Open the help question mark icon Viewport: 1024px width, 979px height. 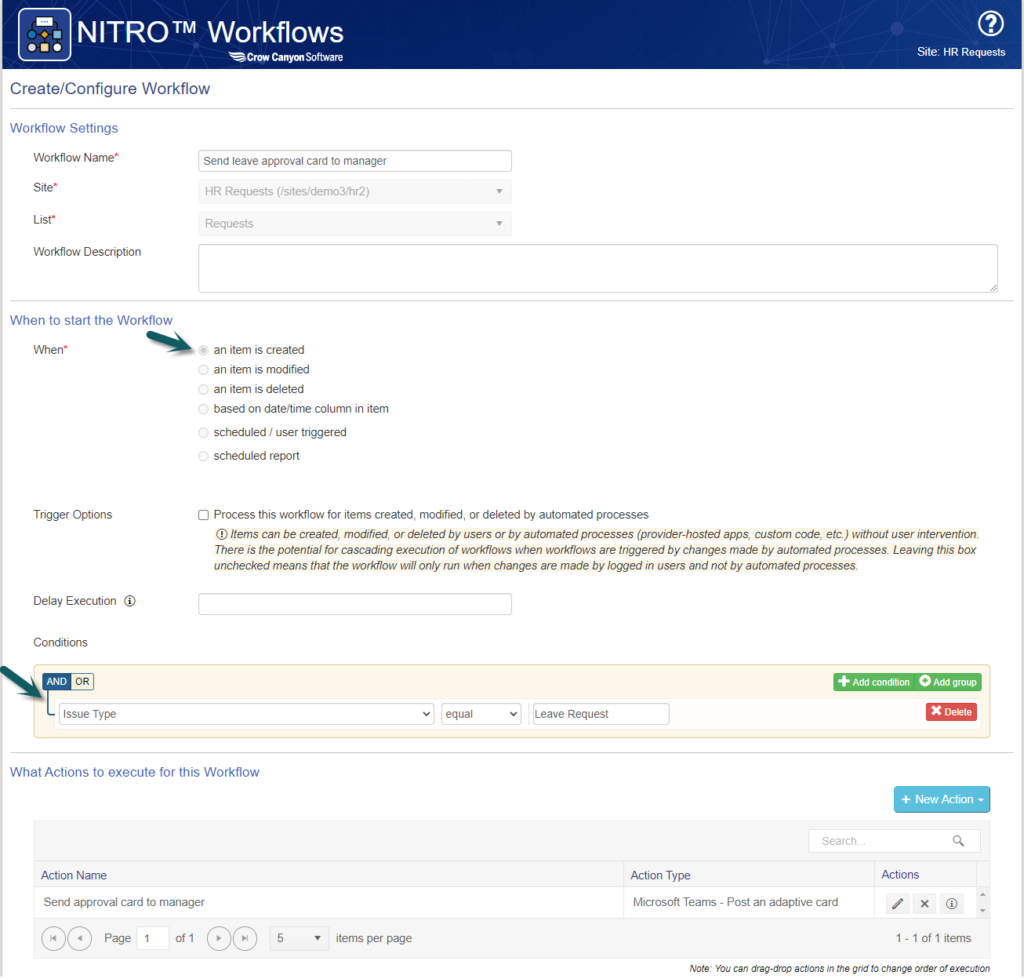989,24
